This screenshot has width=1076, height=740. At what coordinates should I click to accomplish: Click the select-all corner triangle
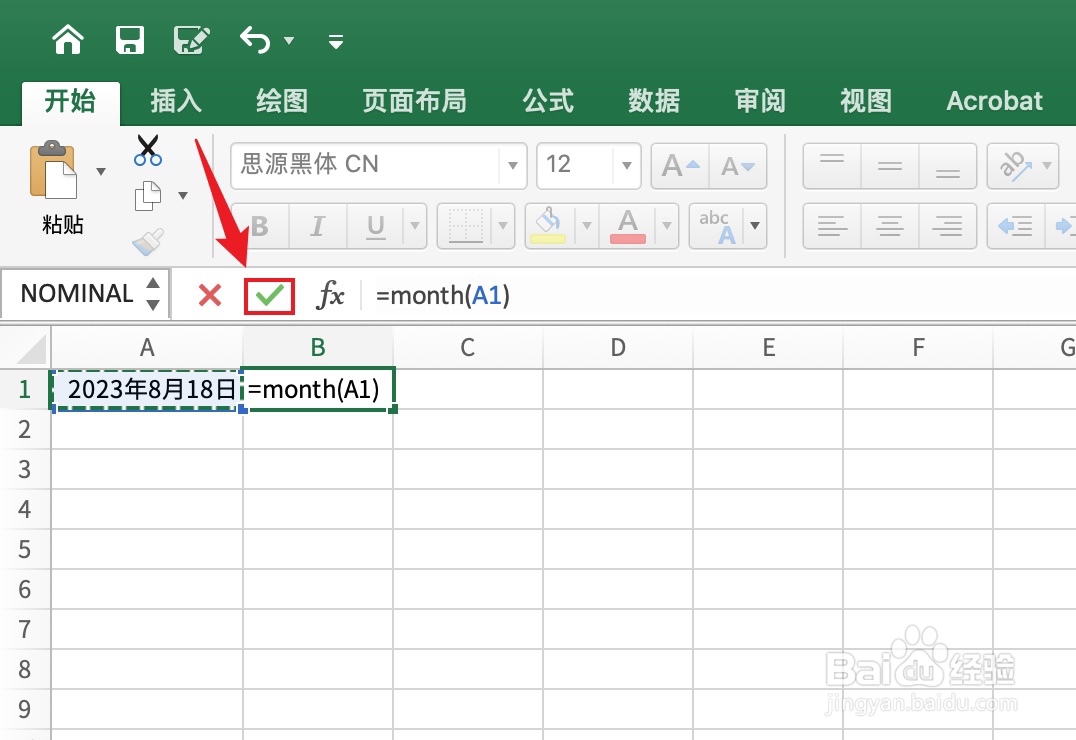point(31,348)
